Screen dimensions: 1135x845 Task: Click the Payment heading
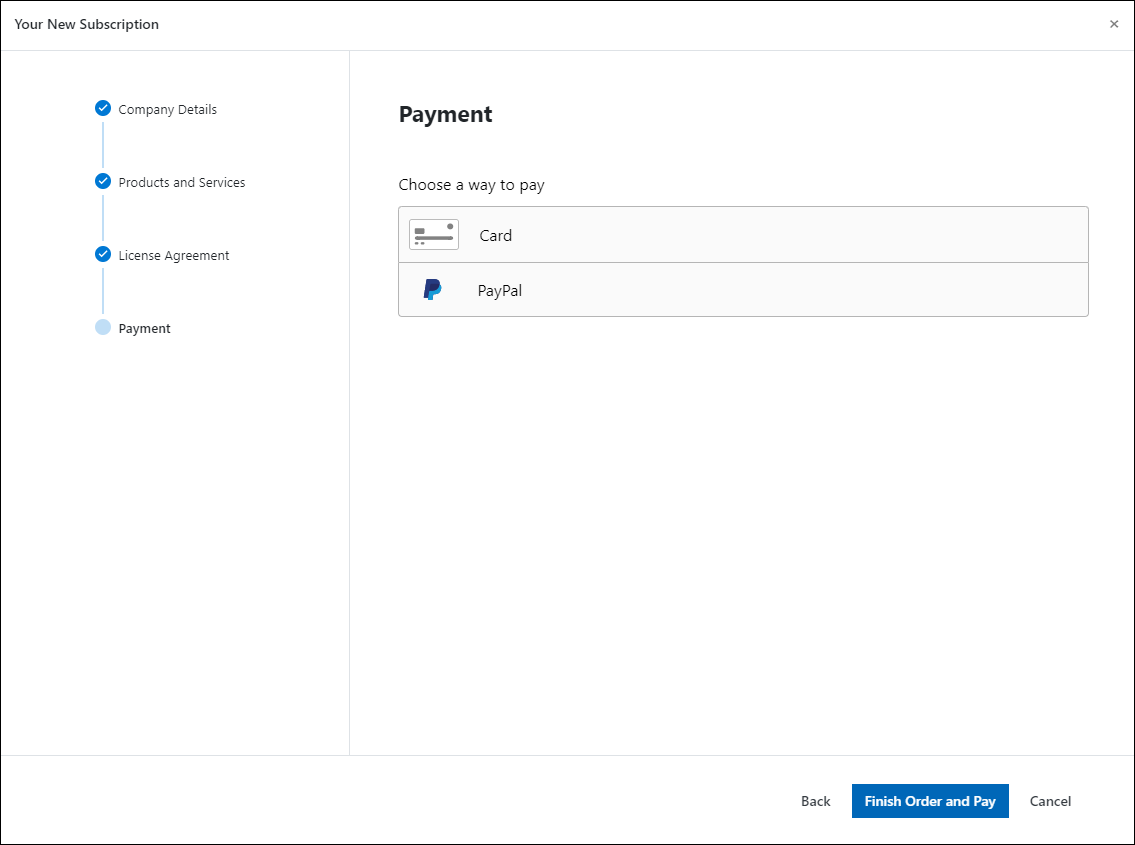point(446,114)
